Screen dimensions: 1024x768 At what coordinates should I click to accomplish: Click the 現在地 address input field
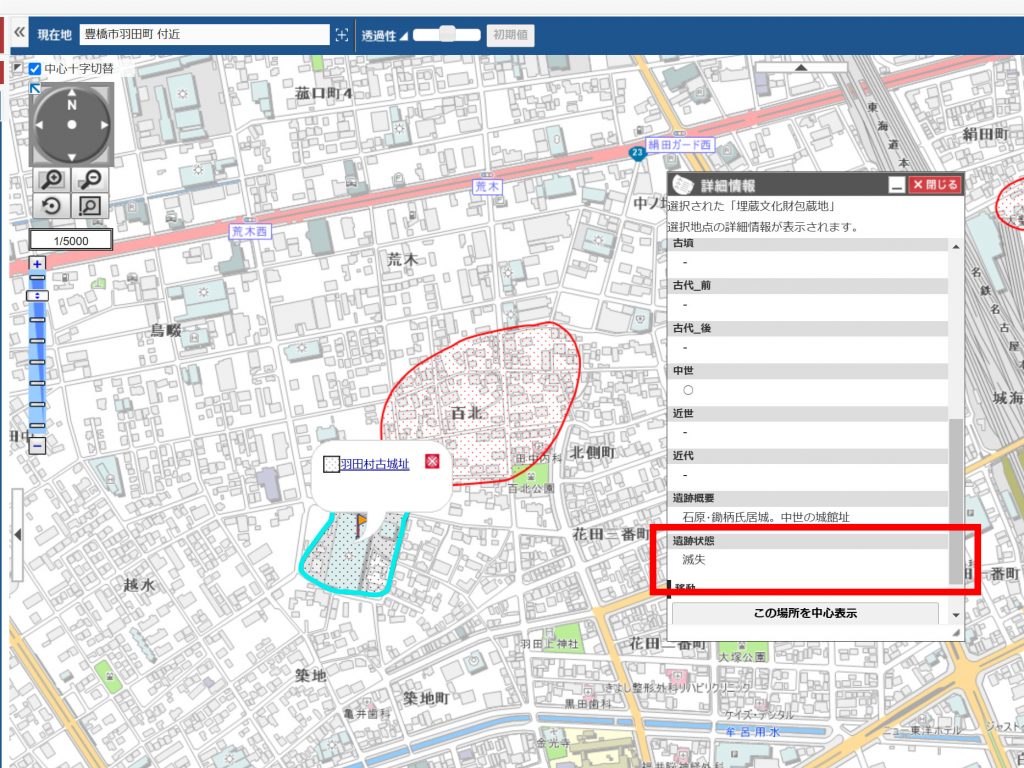tap(204, 34)
